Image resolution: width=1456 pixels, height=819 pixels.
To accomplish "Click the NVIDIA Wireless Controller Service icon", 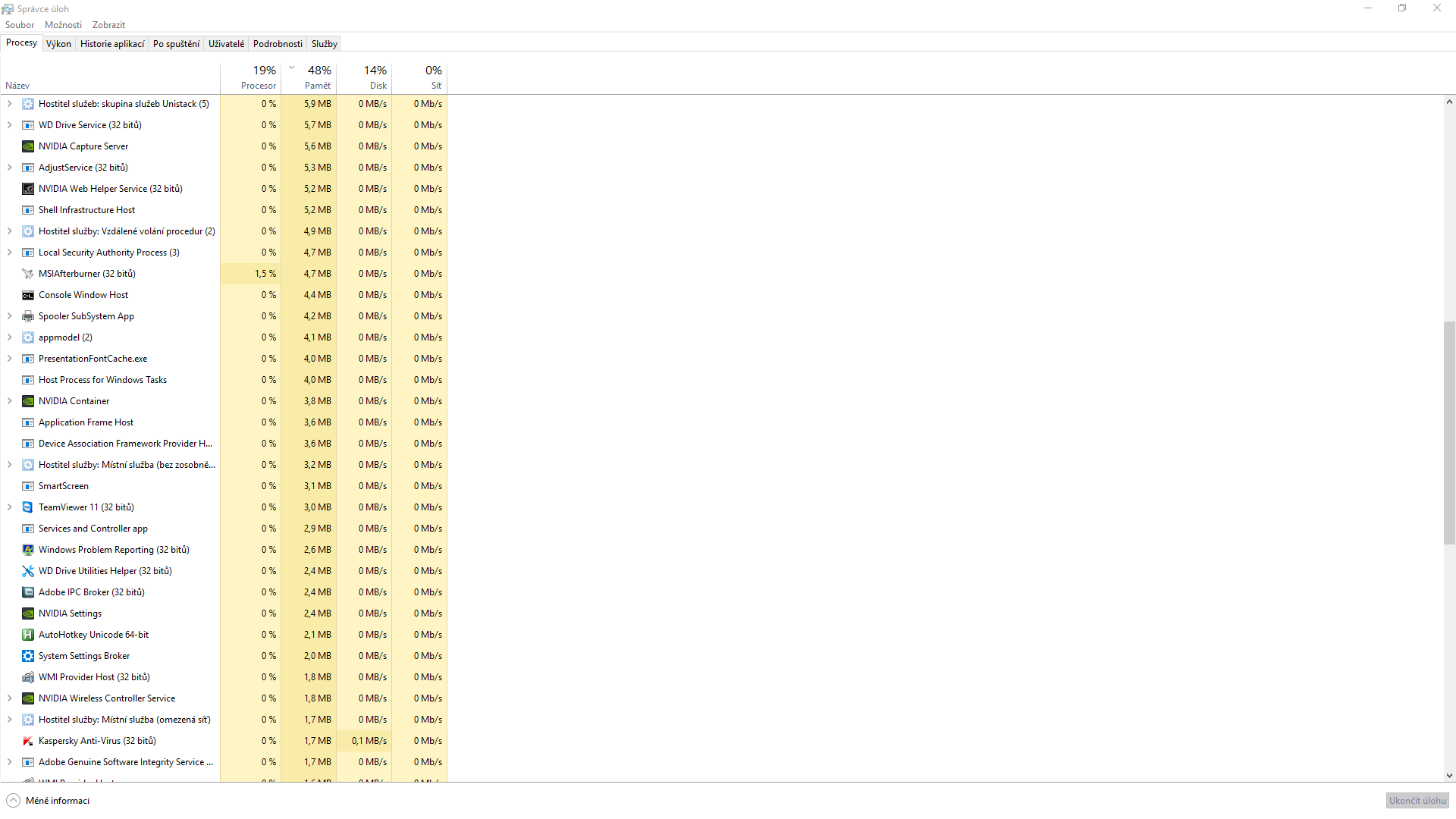I will [28, 698].
